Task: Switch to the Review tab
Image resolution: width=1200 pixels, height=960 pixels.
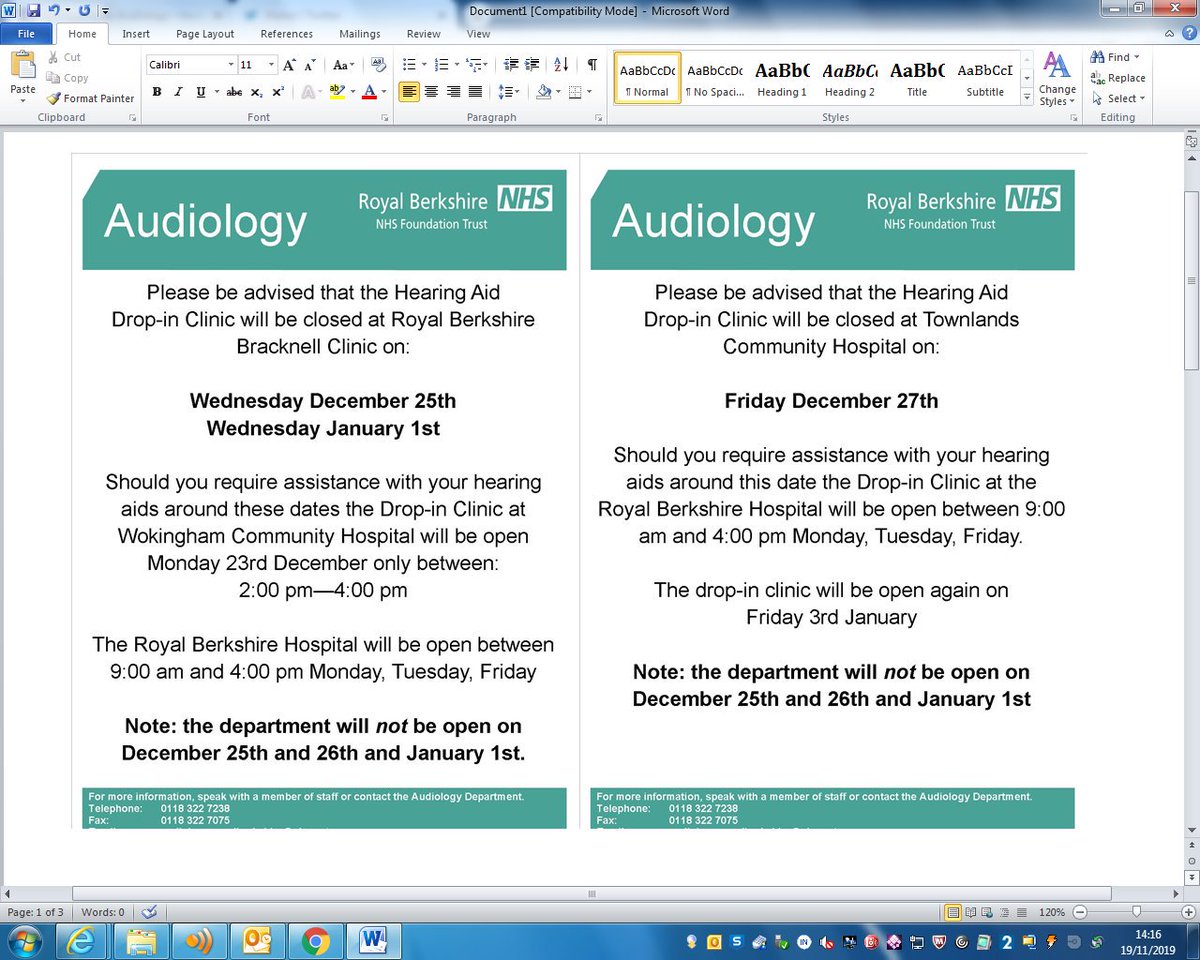Action: pyautogui.click(x=424, y=34)
